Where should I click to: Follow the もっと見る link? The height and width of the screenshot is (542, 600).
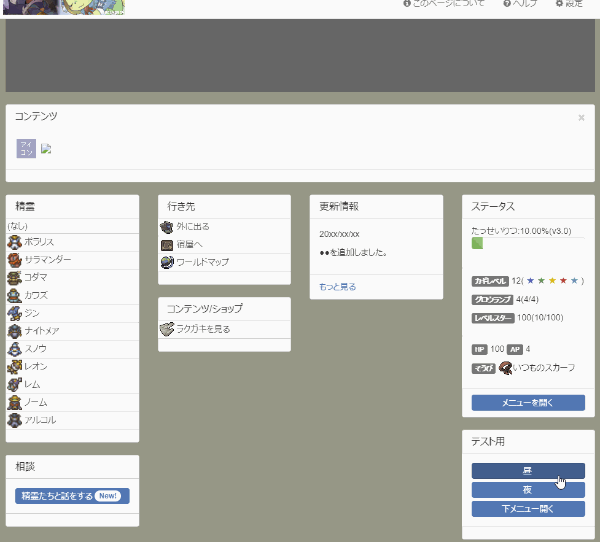(337, 287)
